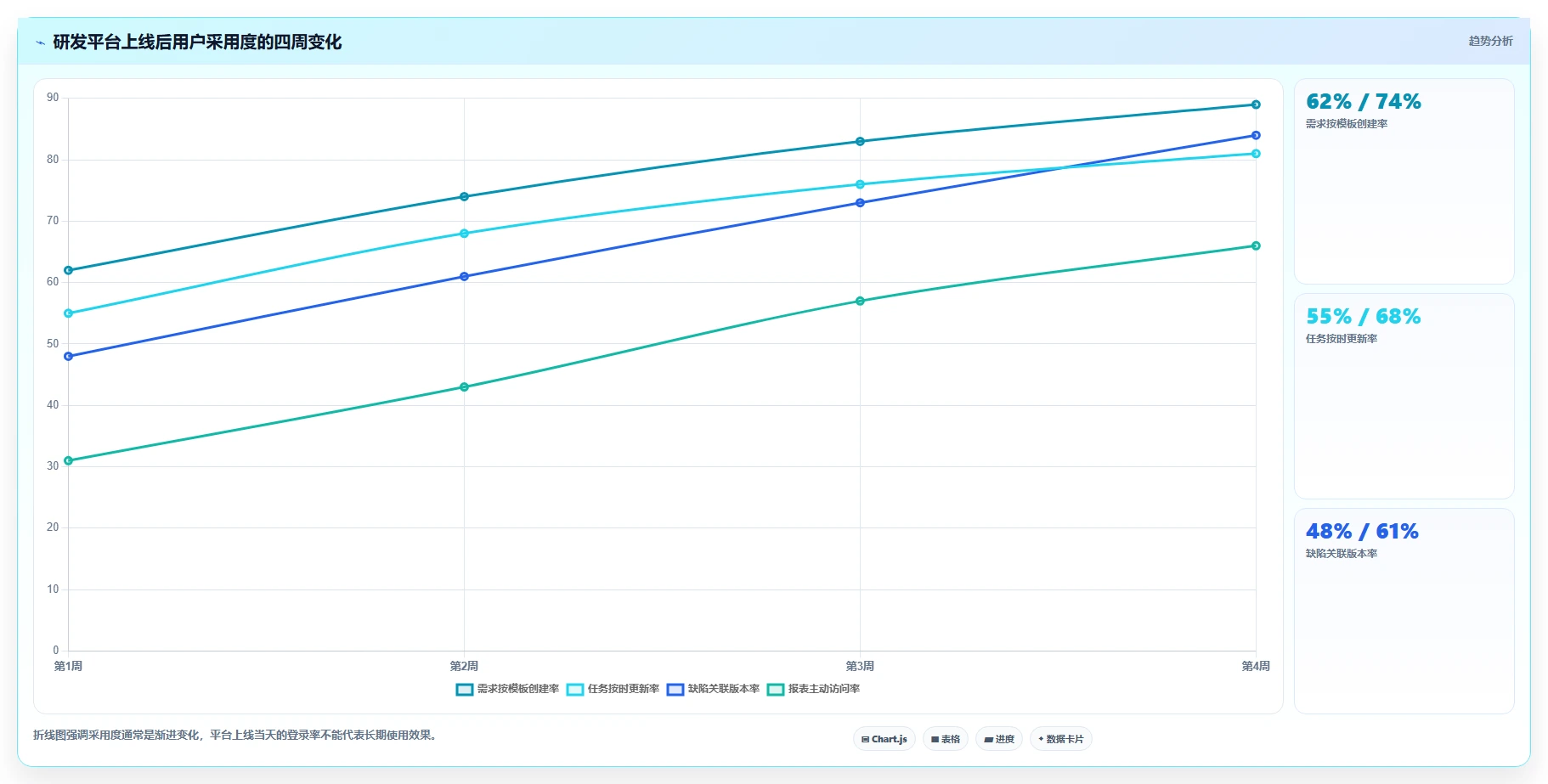The image size is (1548, 784).
Task: Click the 48% / 61% value in the third card
Action: click(1362, 532)
